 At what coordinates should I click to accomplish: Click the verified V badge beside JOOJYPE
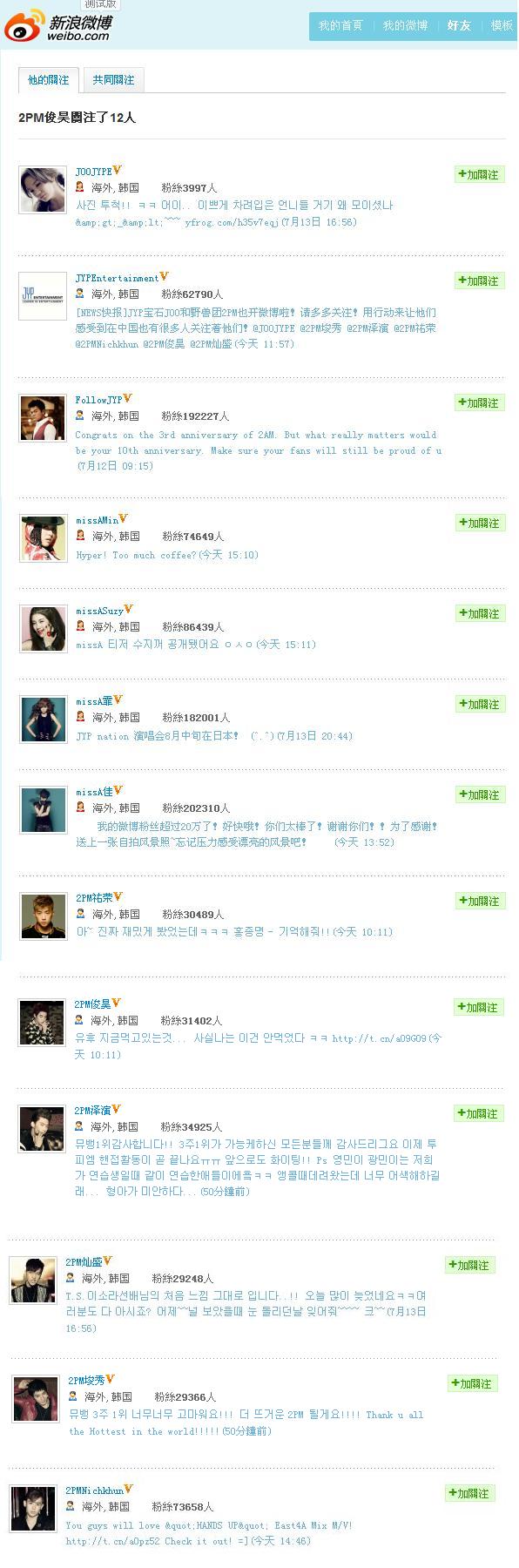[x=118, y=171]
